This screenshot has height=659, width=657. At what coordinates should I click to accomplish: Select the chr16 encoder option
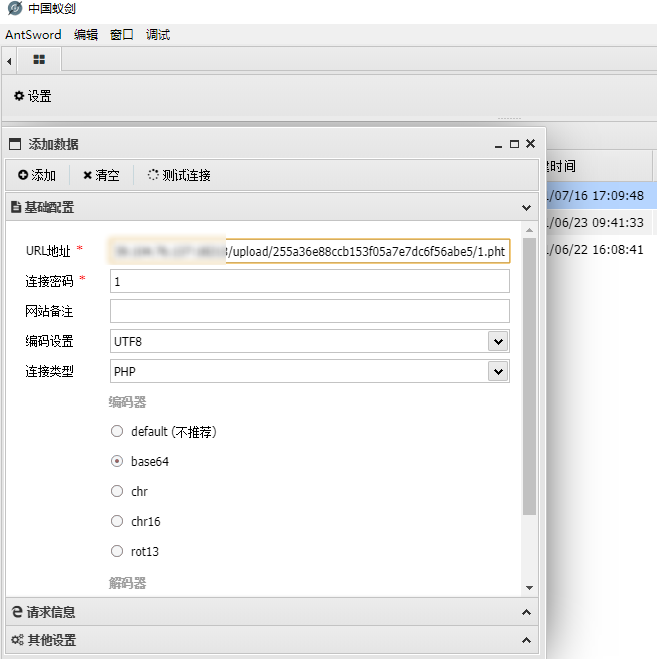(x=117, y=521)
